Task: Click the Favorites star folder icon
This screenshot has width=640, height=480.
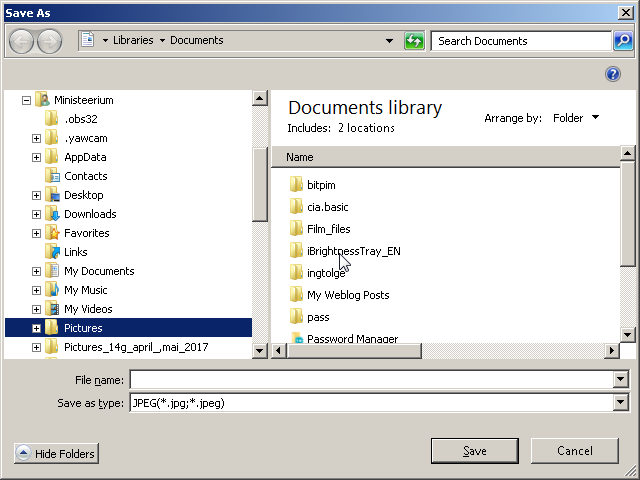Action: [52, 233]
